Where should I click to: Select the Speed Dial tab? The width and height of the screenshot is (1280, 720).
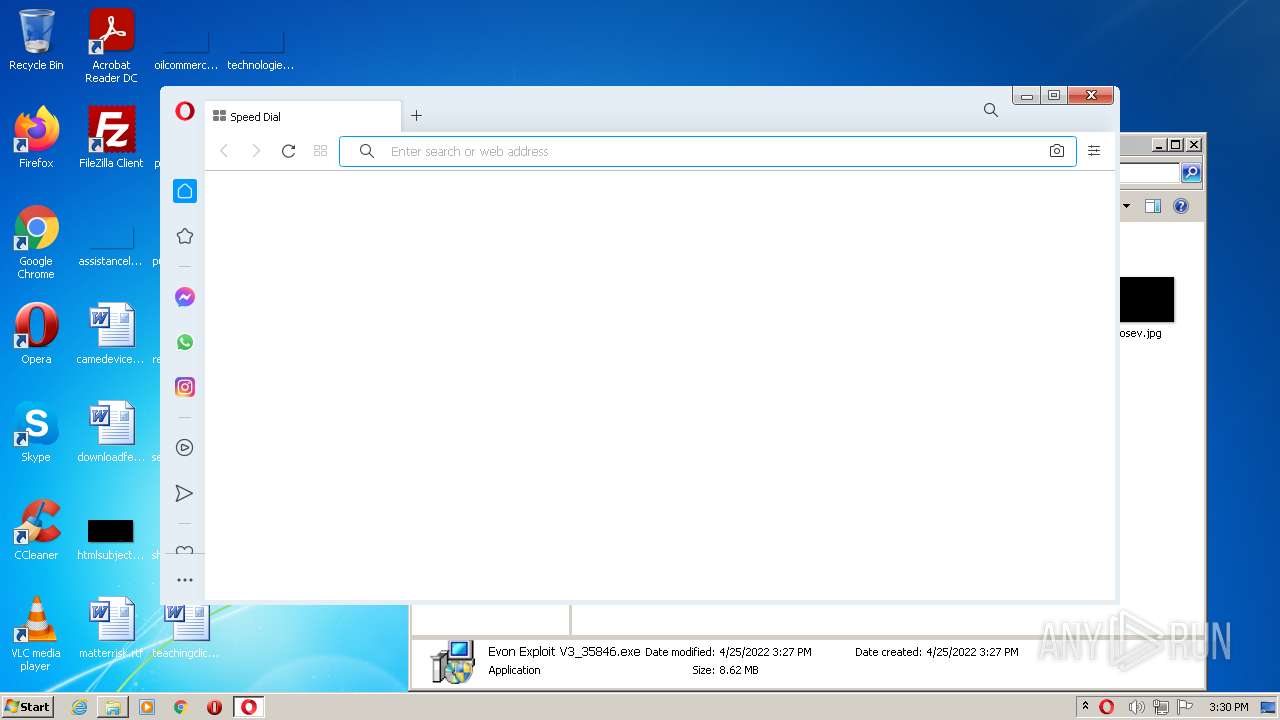pyautogui.click(x=303, y=116)
